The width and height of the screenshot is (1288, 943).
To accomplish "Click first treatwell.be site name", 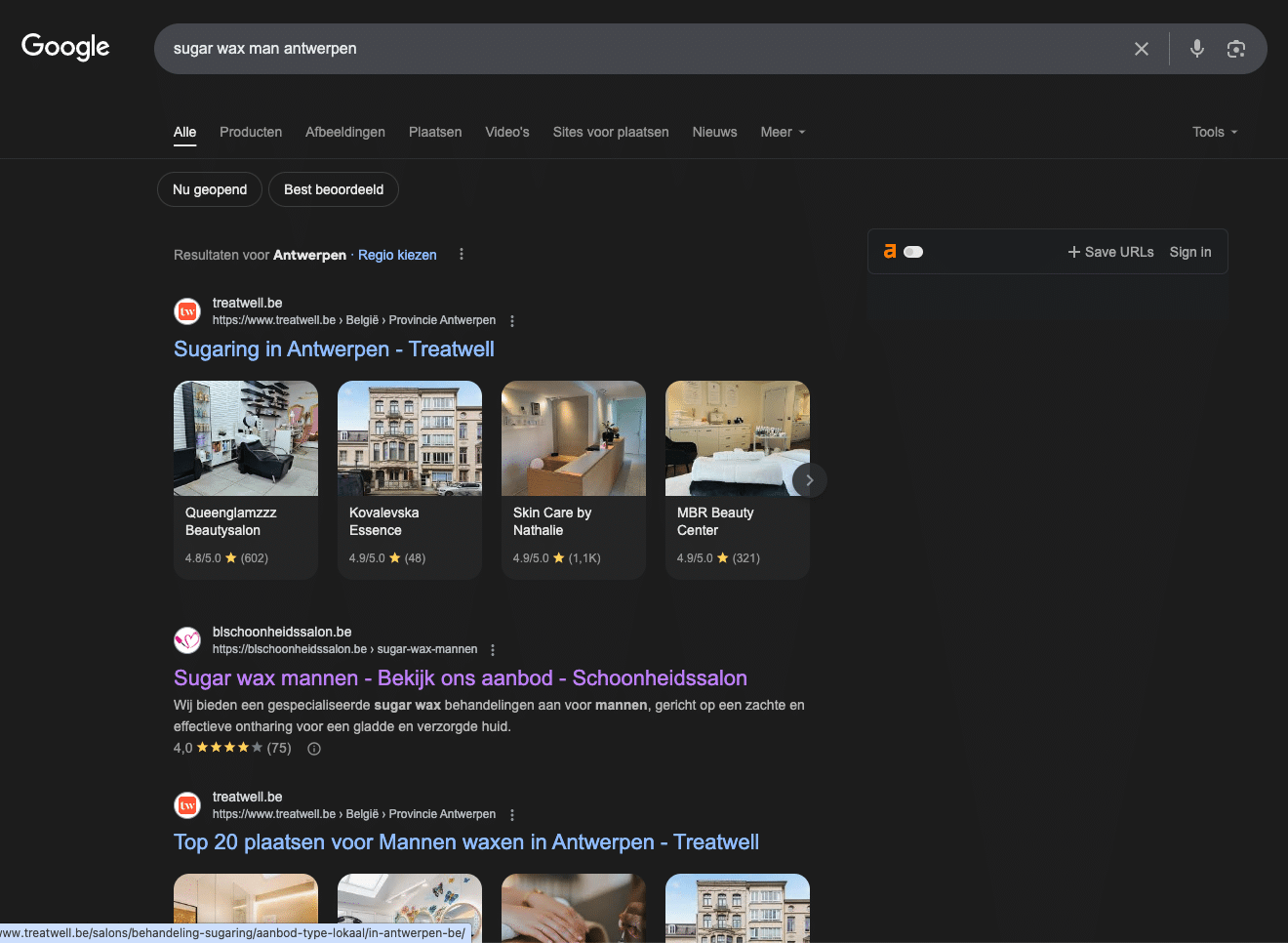I will pos(248,303).
